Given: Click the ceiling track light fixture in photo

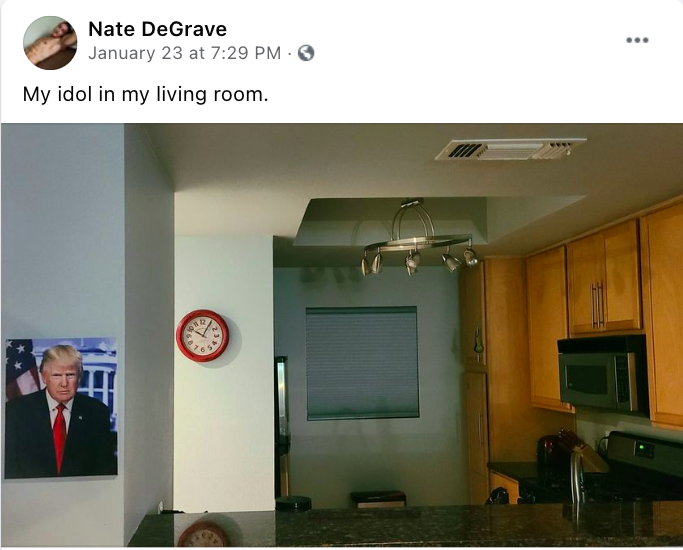Looking at the screenshot, I should coord(418,240).
